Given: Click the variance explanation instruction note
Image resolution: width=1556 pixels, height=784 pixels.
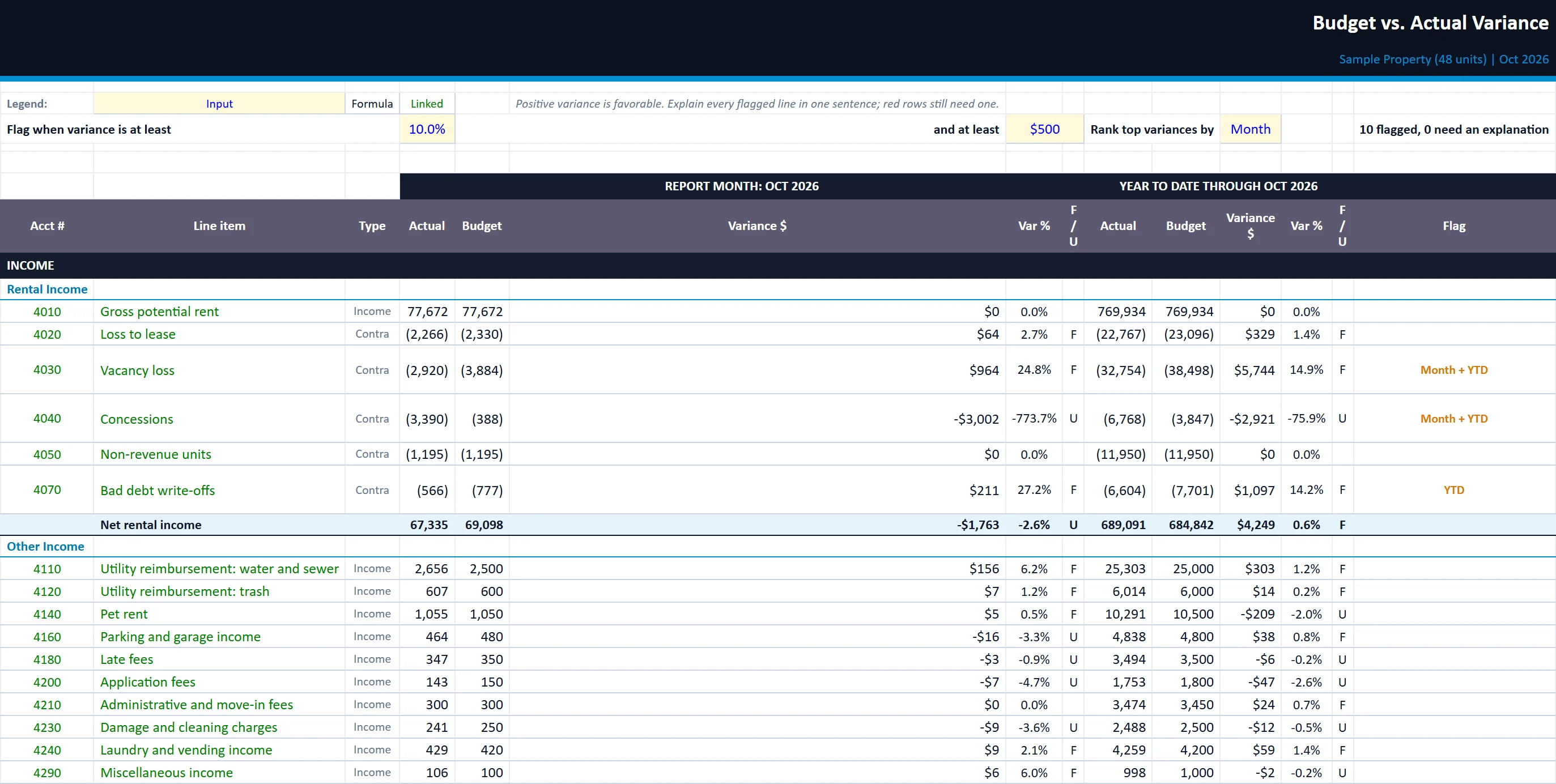Looking at the screenshot, I should point(757,103).
